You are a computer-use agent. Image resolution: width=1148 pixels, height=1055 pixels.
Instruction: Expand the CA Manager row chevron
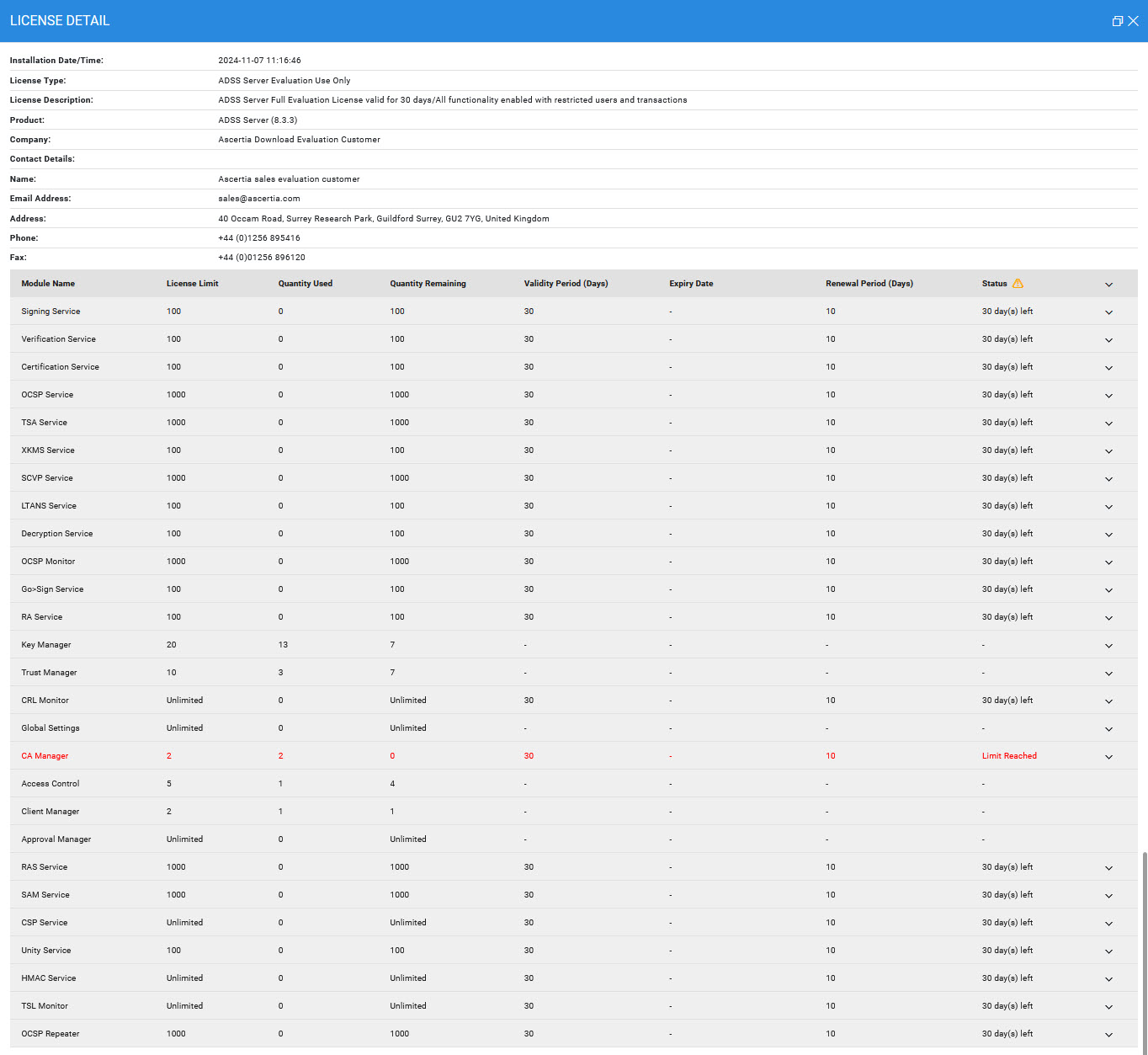point(1108,757)
